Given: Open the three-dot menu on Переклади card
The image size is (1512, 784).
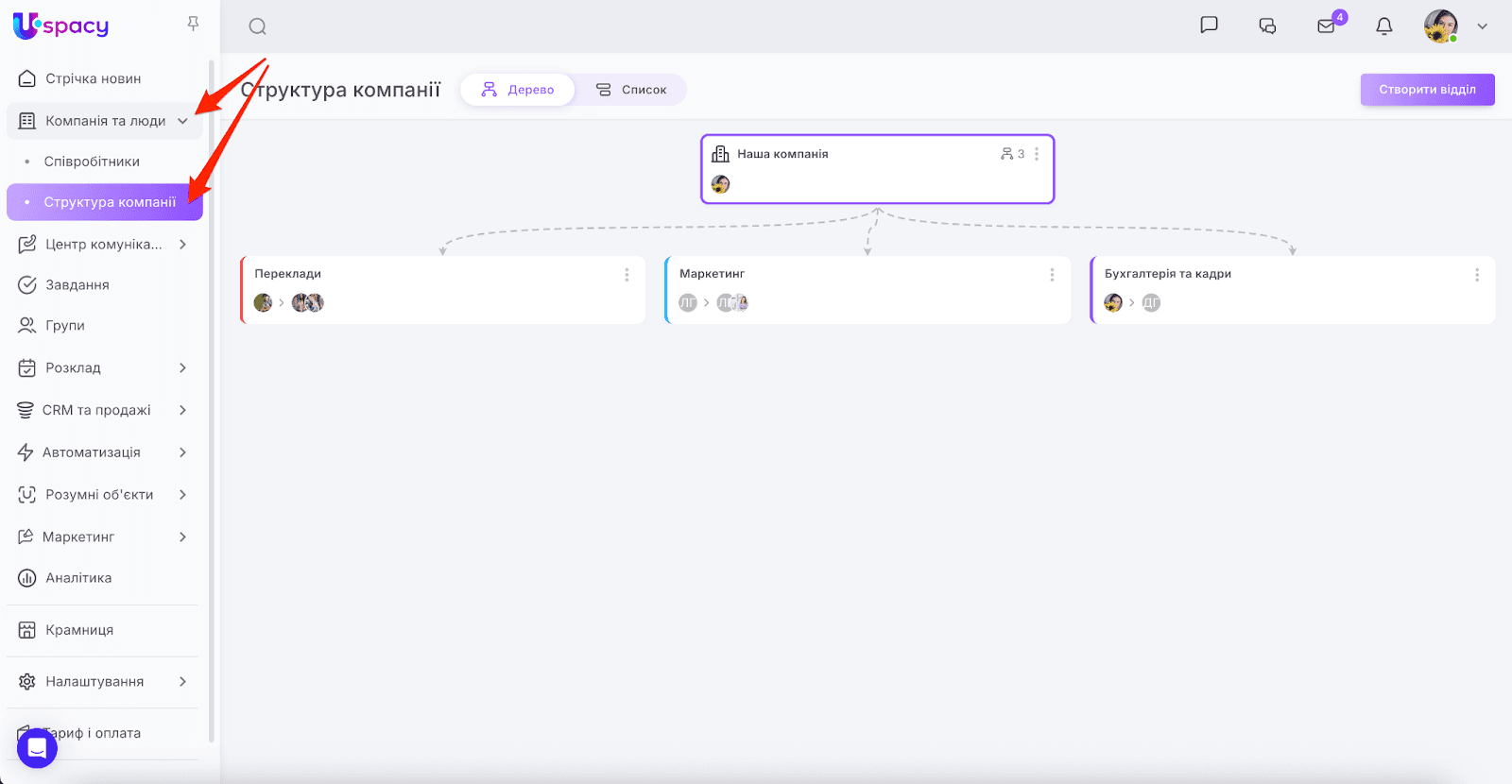Looking at the screenshot, I should click(x=627, y=275).
